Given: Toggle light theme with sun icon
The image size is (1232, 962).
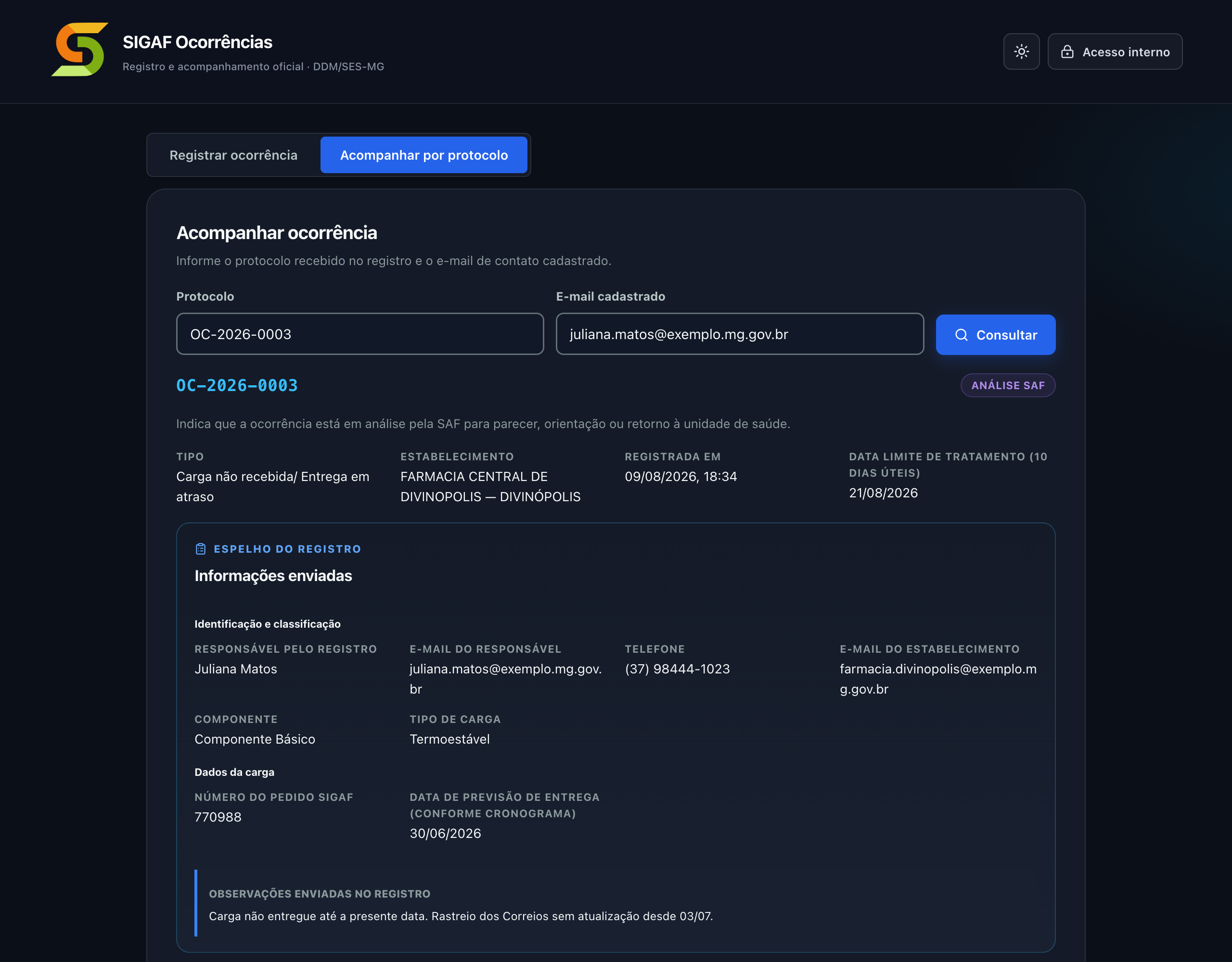Looking at the screenshot, I should pyautogui.click(x=1021, y=51).
